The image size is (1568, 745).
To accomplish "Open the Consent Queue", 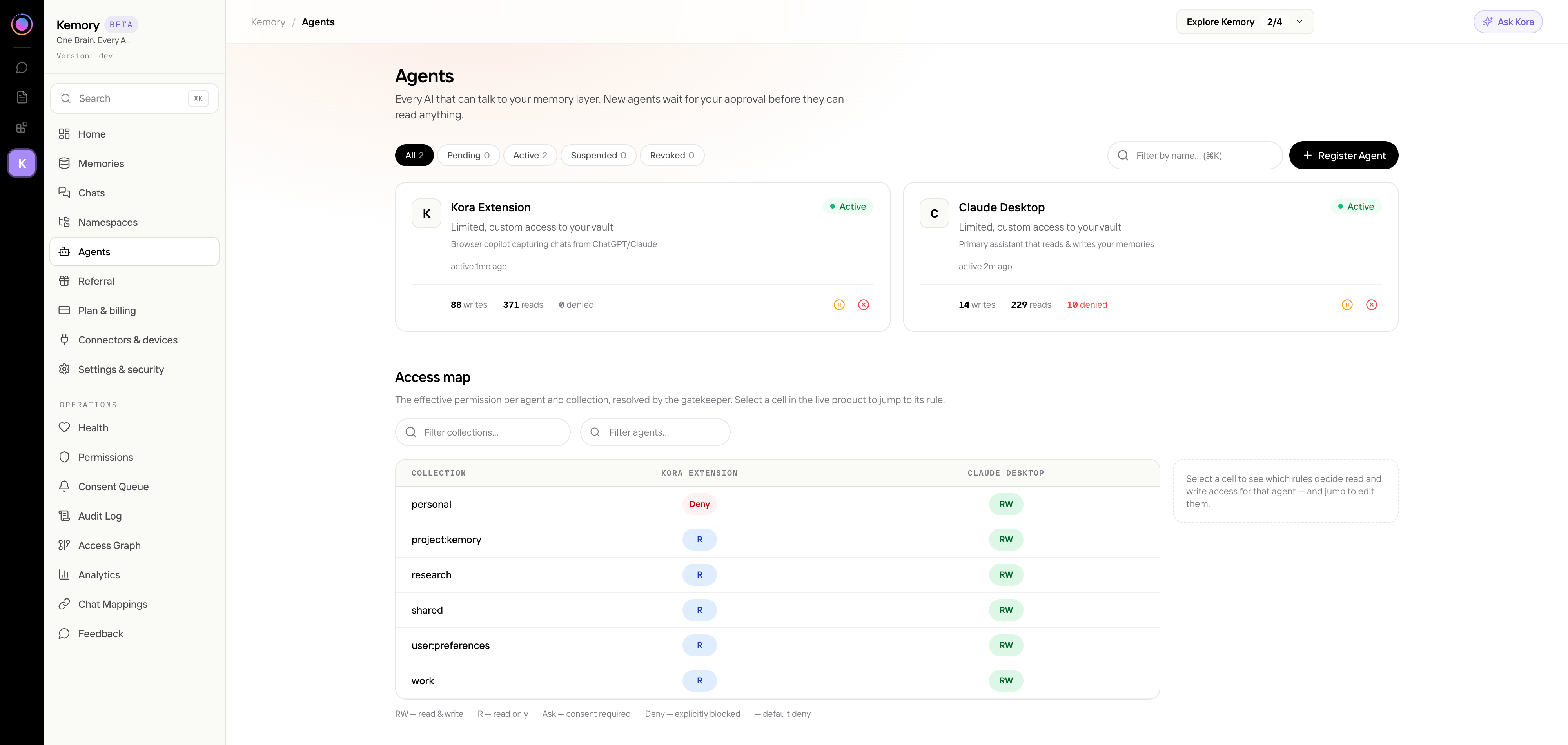I will click(x=134, y=487).
